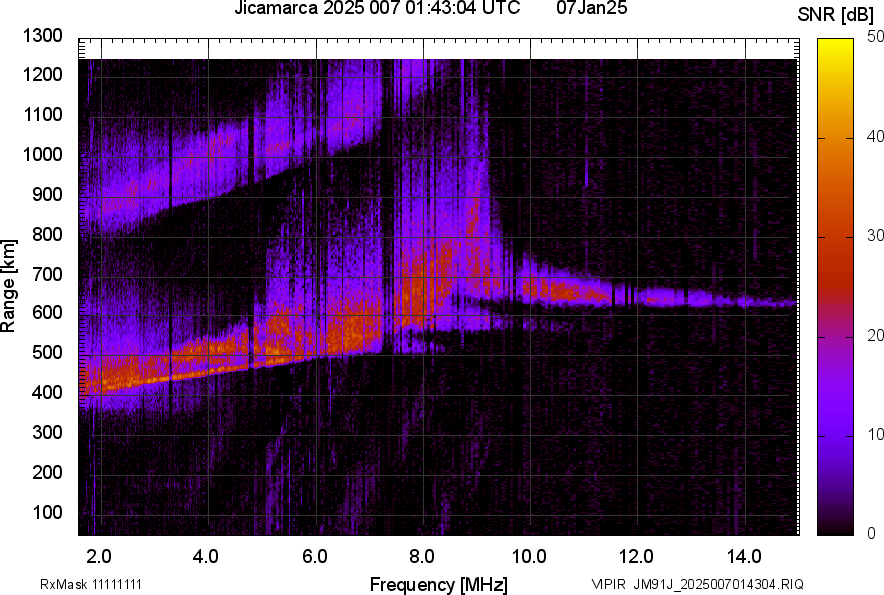Click the frequency tick label '2.0'
Screen dimensions: 884x595
[x=99, y=556]
